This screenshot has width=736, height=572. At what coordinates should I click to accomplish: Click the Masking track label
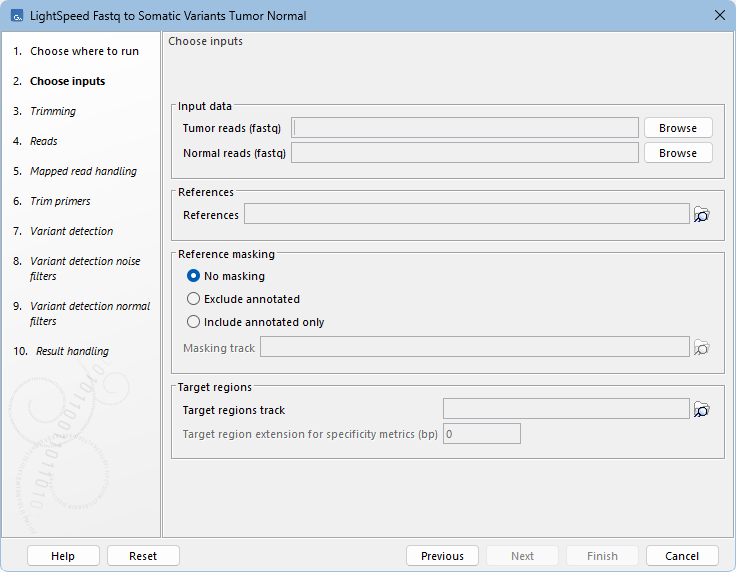(219, 348)
